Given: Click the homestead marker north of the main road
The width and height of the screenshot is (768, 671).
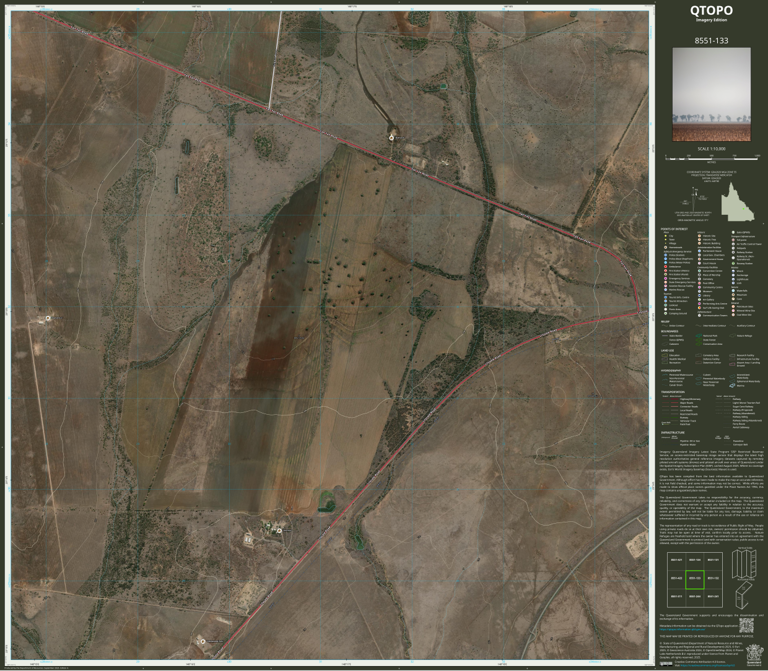Looking at the screenshot, I should (x=391, y=138).
